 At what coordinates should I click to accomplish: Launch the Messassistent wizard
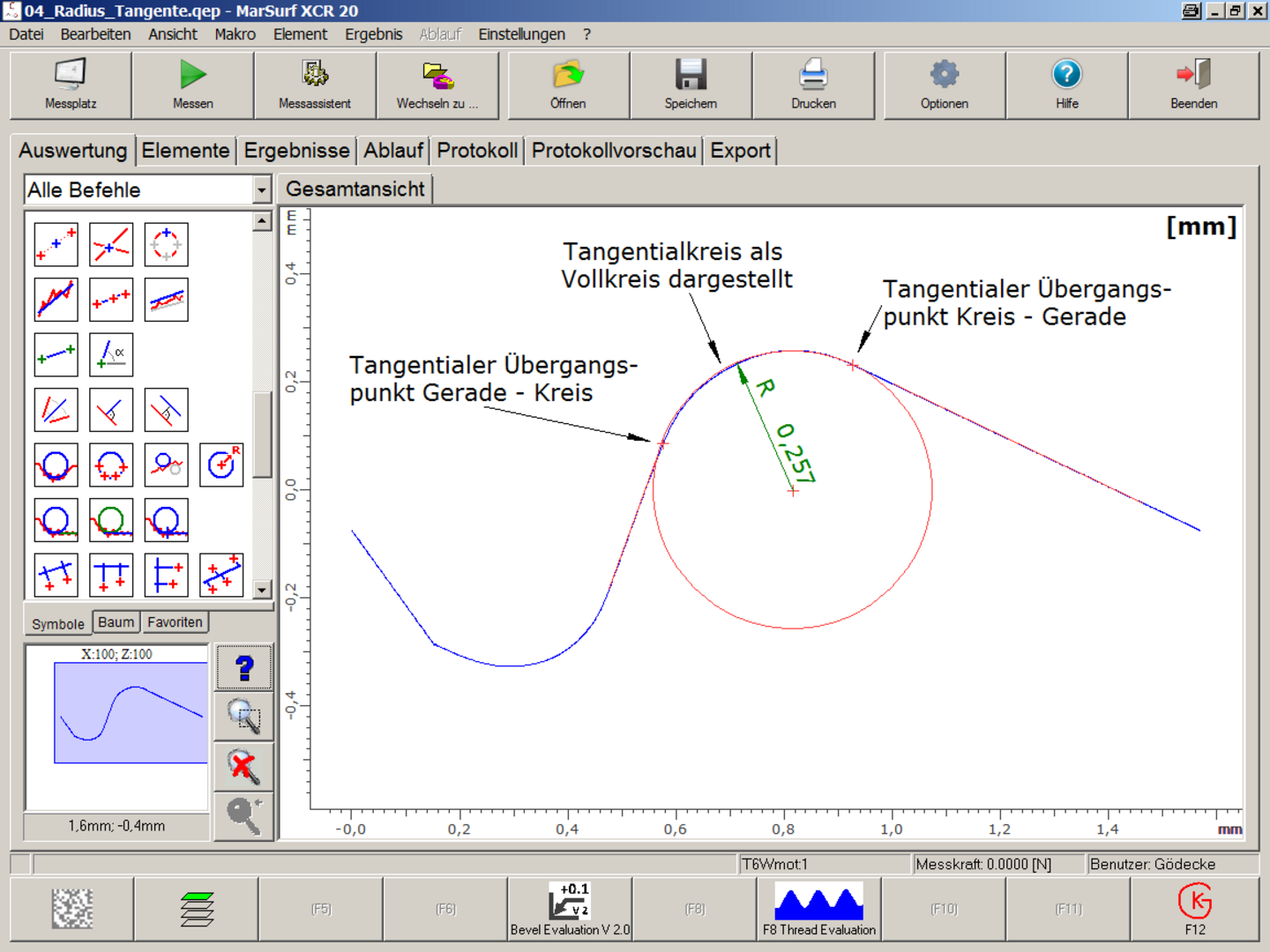pos(315,85)
